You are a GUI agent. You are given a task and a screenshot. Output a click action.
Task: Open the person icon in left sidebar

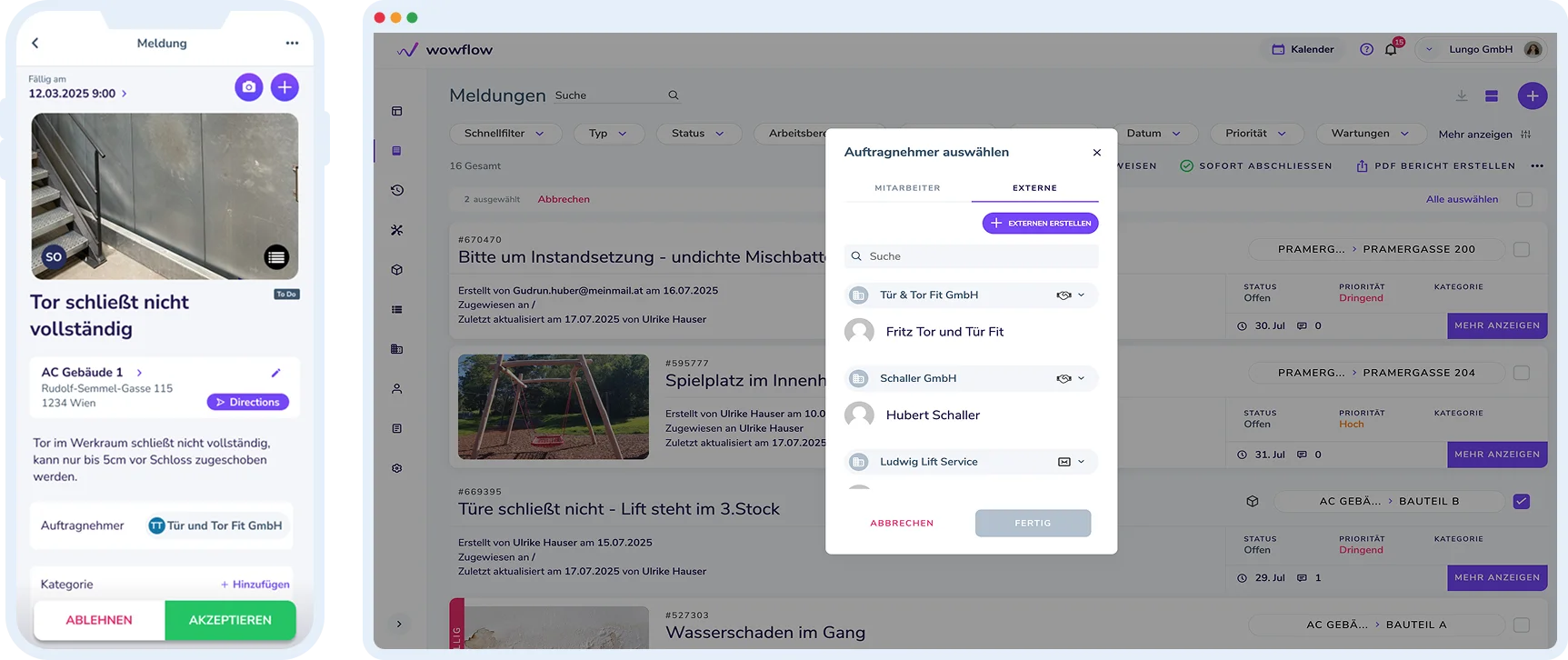(x=397, y=388)
